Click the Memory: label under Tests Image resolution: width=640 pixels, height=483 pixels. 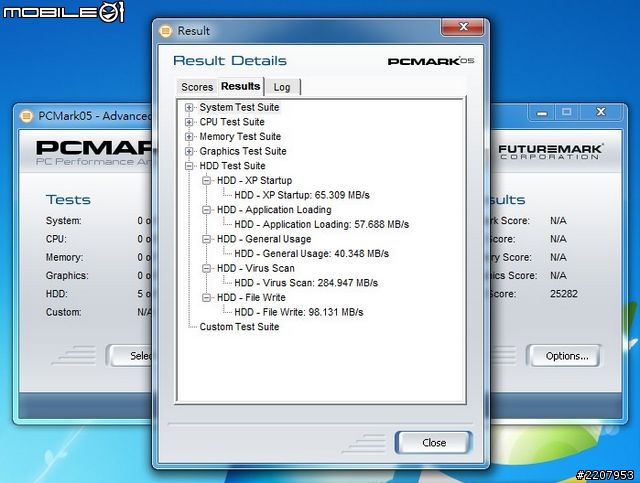pyautogui.click(x=64, y=258)
